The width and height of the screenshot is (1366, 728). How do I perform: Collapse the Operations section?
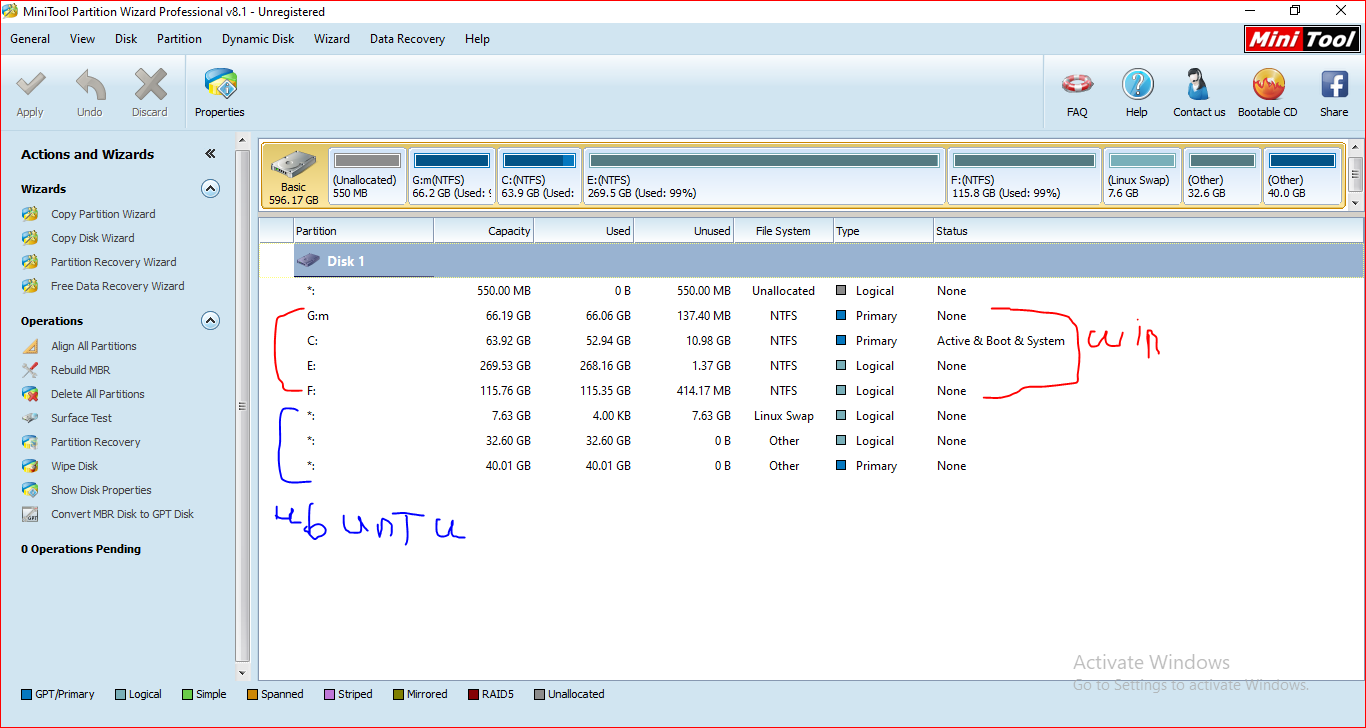(x=210, y=321)
